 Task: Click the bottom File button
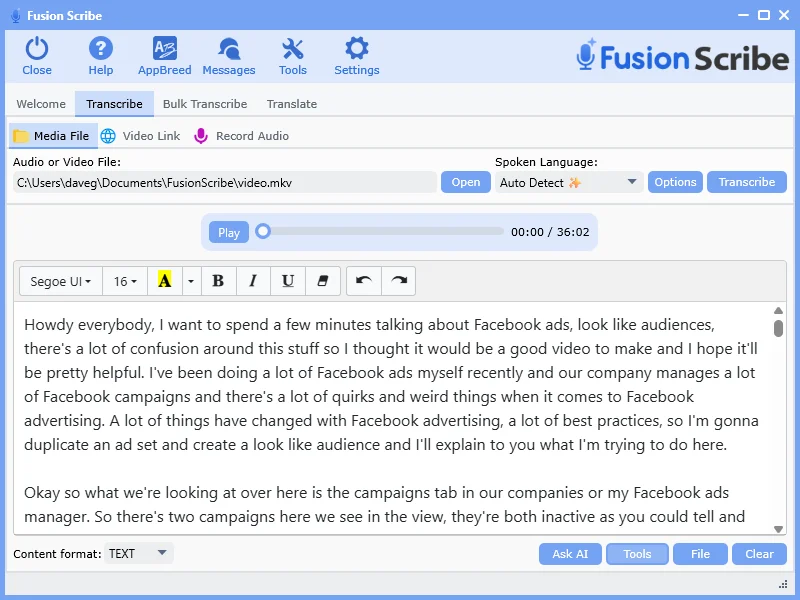coord(701,554)
